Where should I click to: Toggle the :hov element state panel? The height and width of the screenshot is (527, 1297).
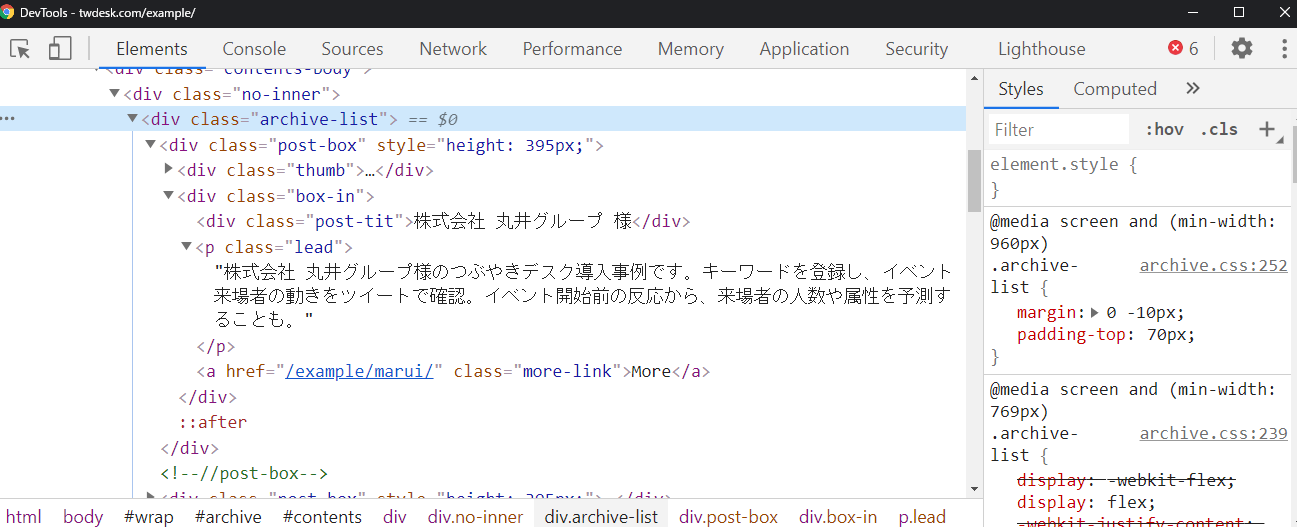click(1164, 129)
